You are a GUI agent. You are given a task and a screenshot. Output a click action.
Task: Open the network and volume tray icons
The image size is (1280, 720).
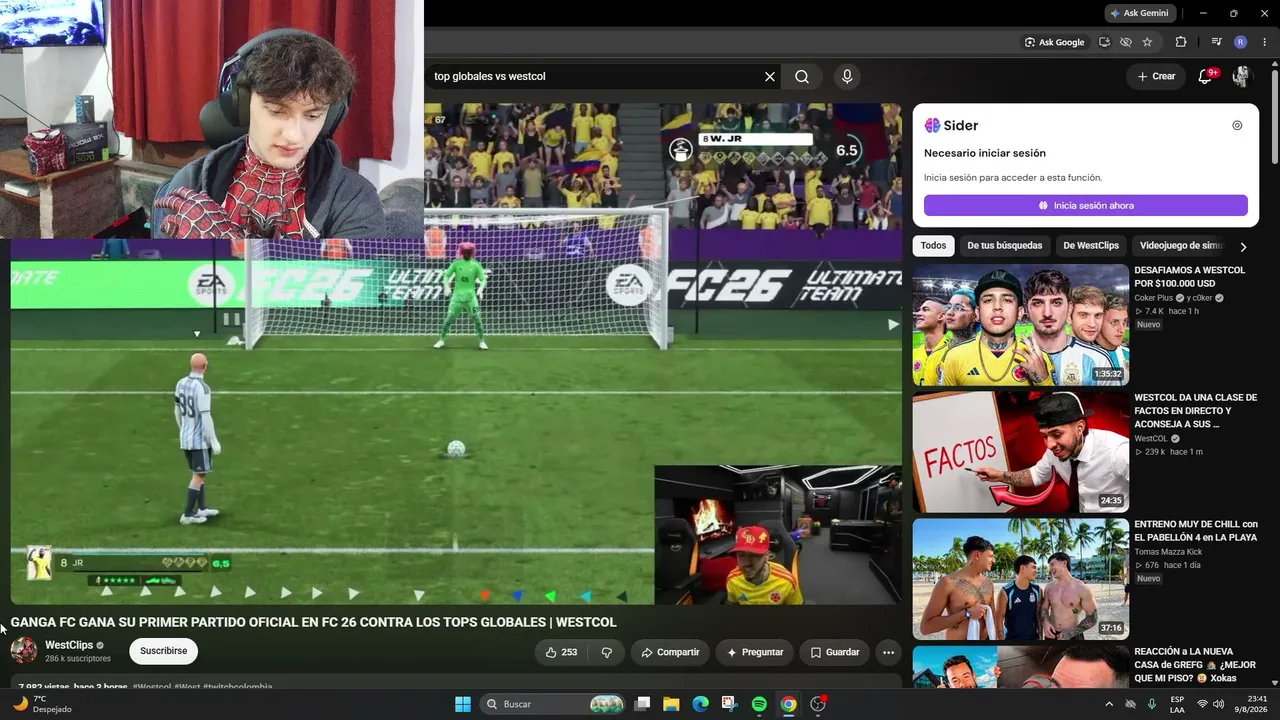pos(1212,704)
